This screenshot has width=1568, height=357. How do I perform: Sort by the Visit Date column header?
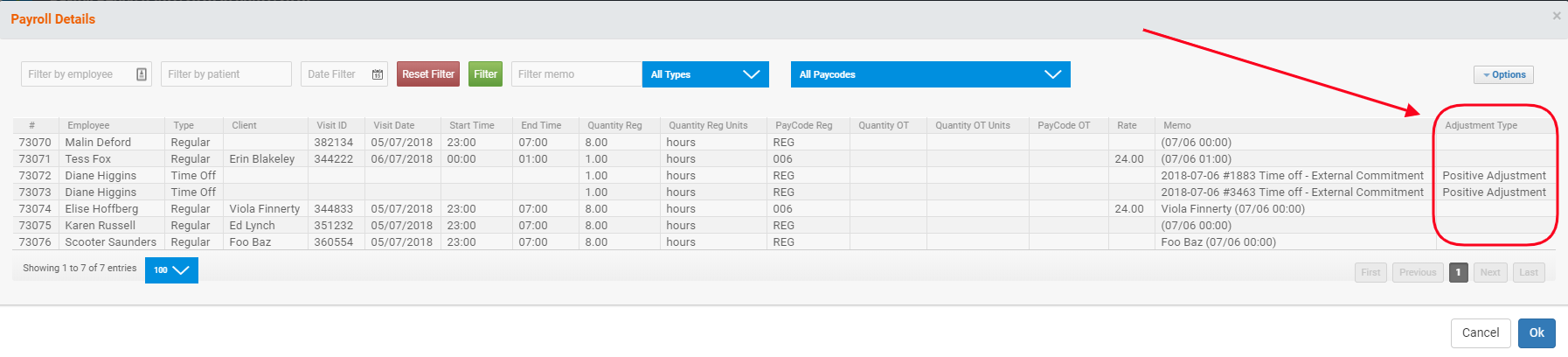pyautogui.click(x=393, y=125)
